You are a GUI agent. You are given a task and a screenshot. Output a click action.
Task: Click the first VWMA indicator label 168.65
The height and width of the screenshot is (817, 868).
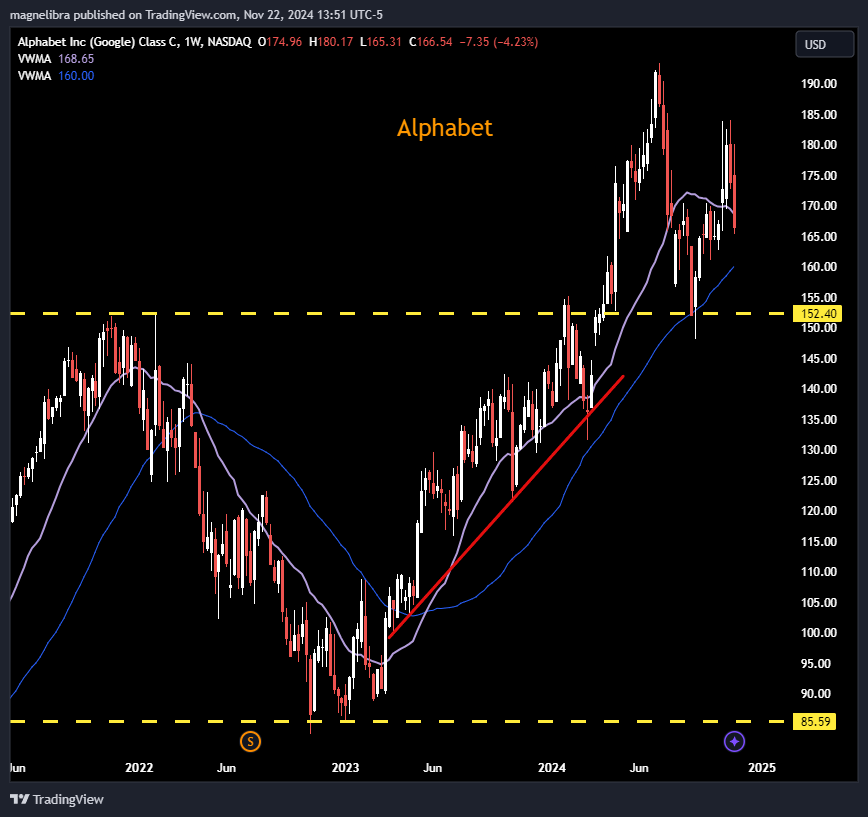pyautogui.click(x=56, y=59)
